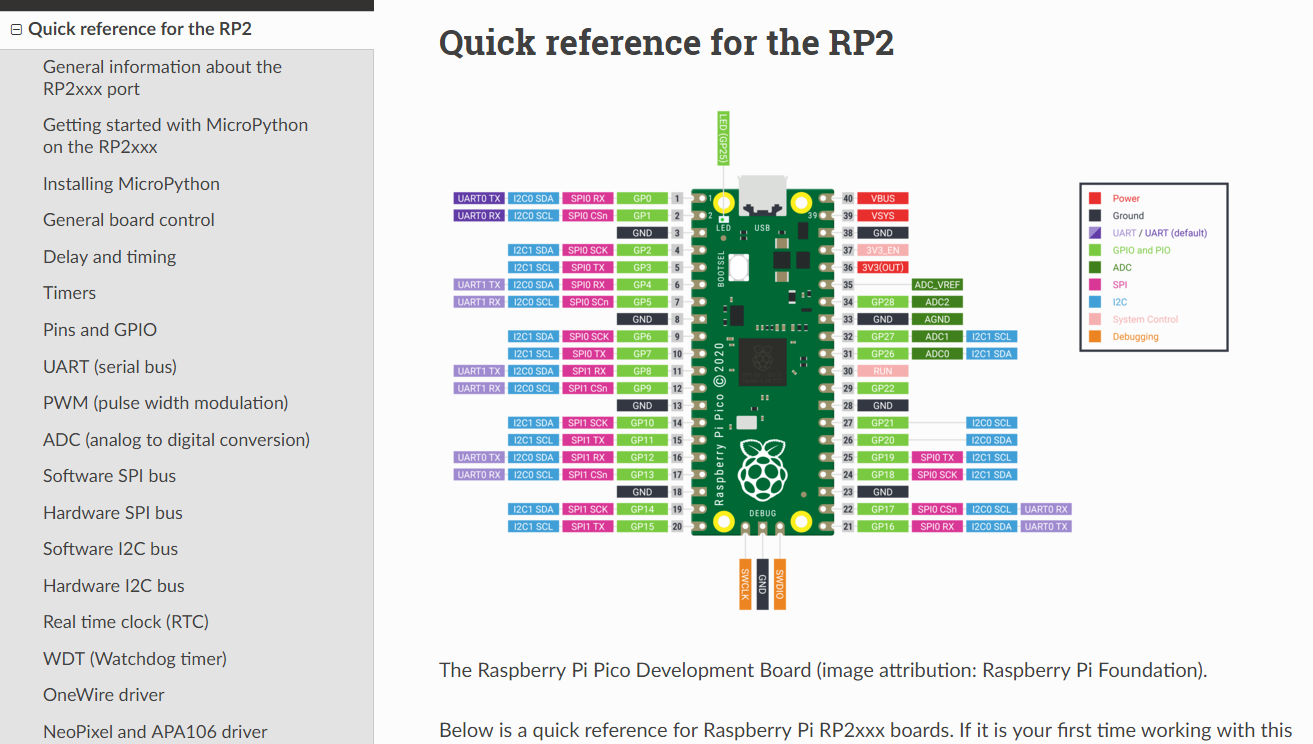Click the red Power legend swatch
This screenshot has height=744, width=1313.
click(1095, 199)
